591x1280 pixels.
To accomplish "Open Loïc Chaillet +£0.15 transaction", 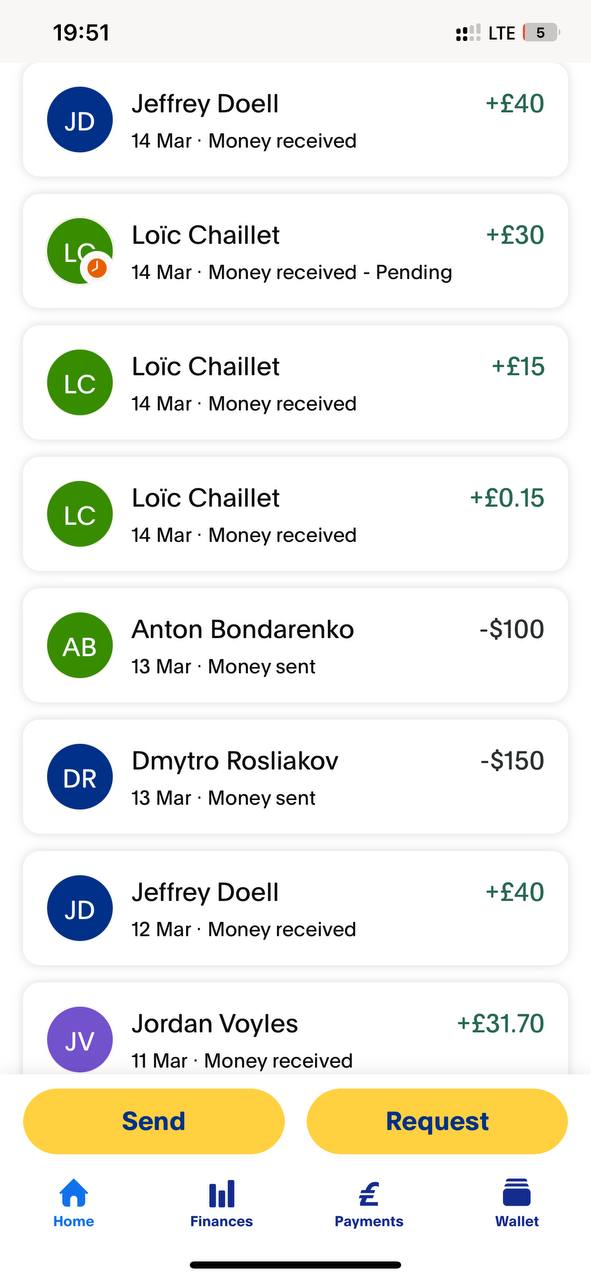I will (x=295, y=514).
